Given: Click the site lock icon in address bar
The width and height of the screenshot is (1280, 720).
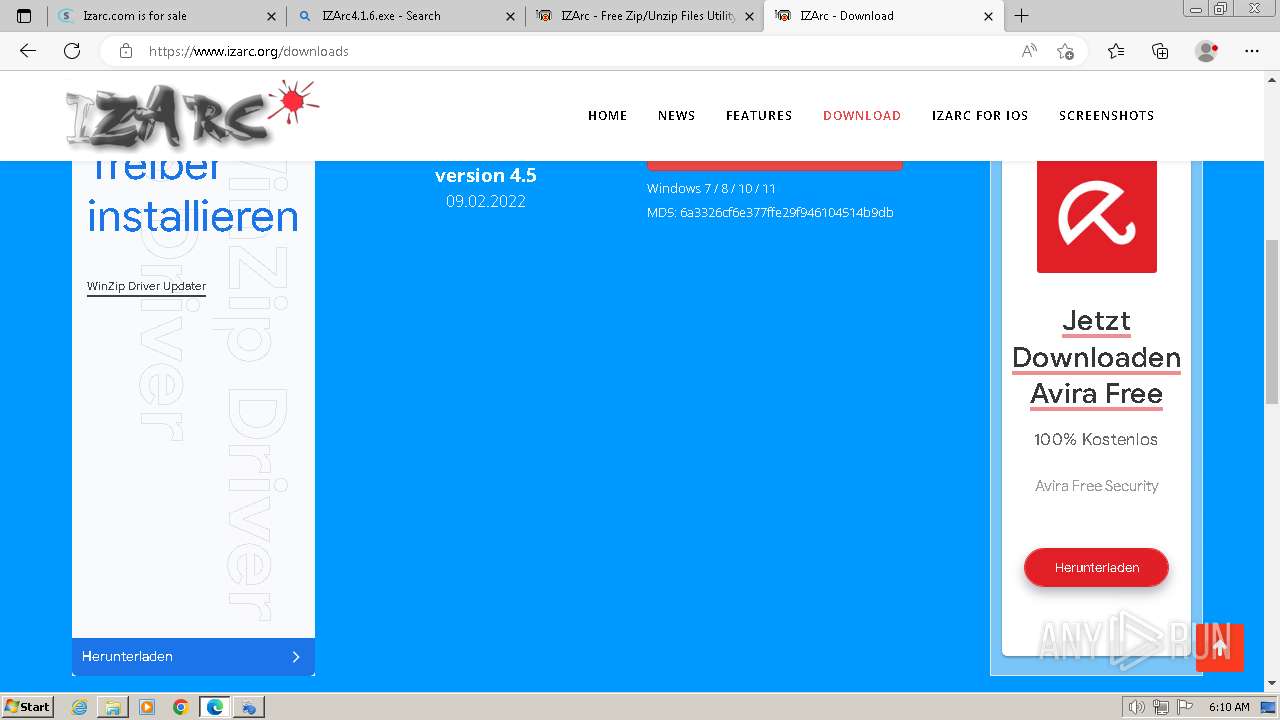Looking at the screenshot, I should (126, 51).
